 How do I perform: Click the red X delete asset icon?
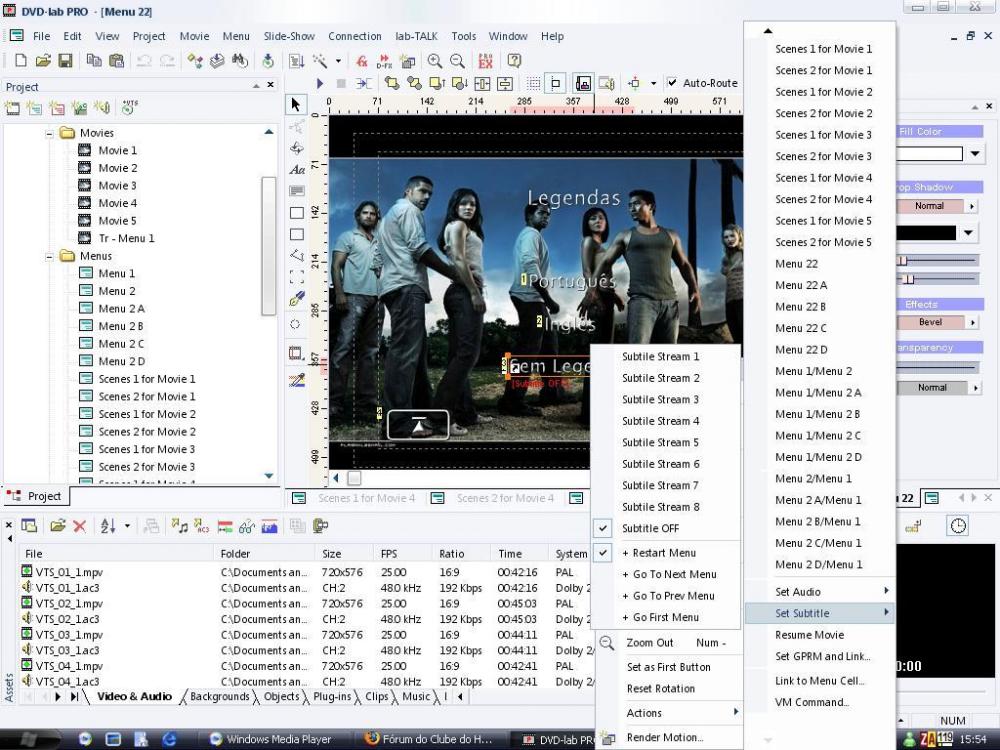point(79,526)
